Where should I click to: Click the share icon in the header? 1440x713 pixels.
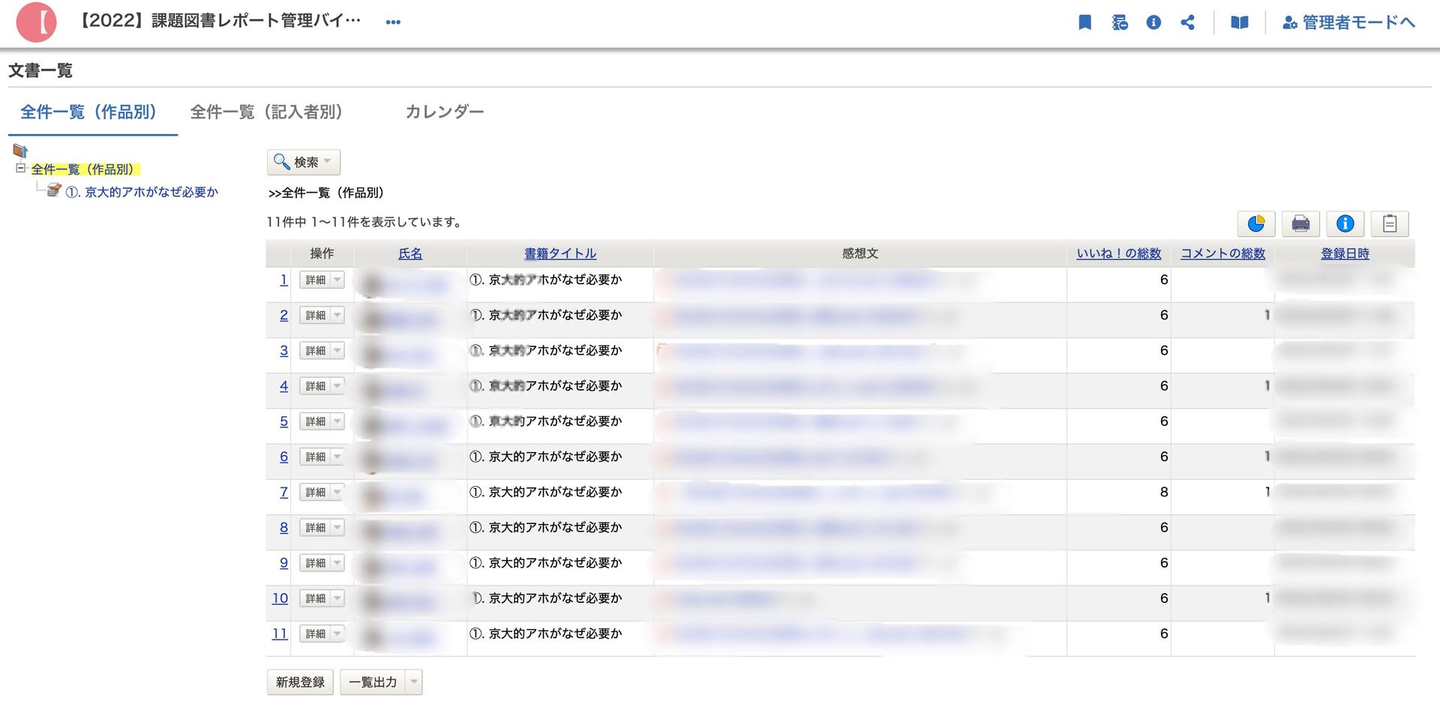coord(1188,22)
